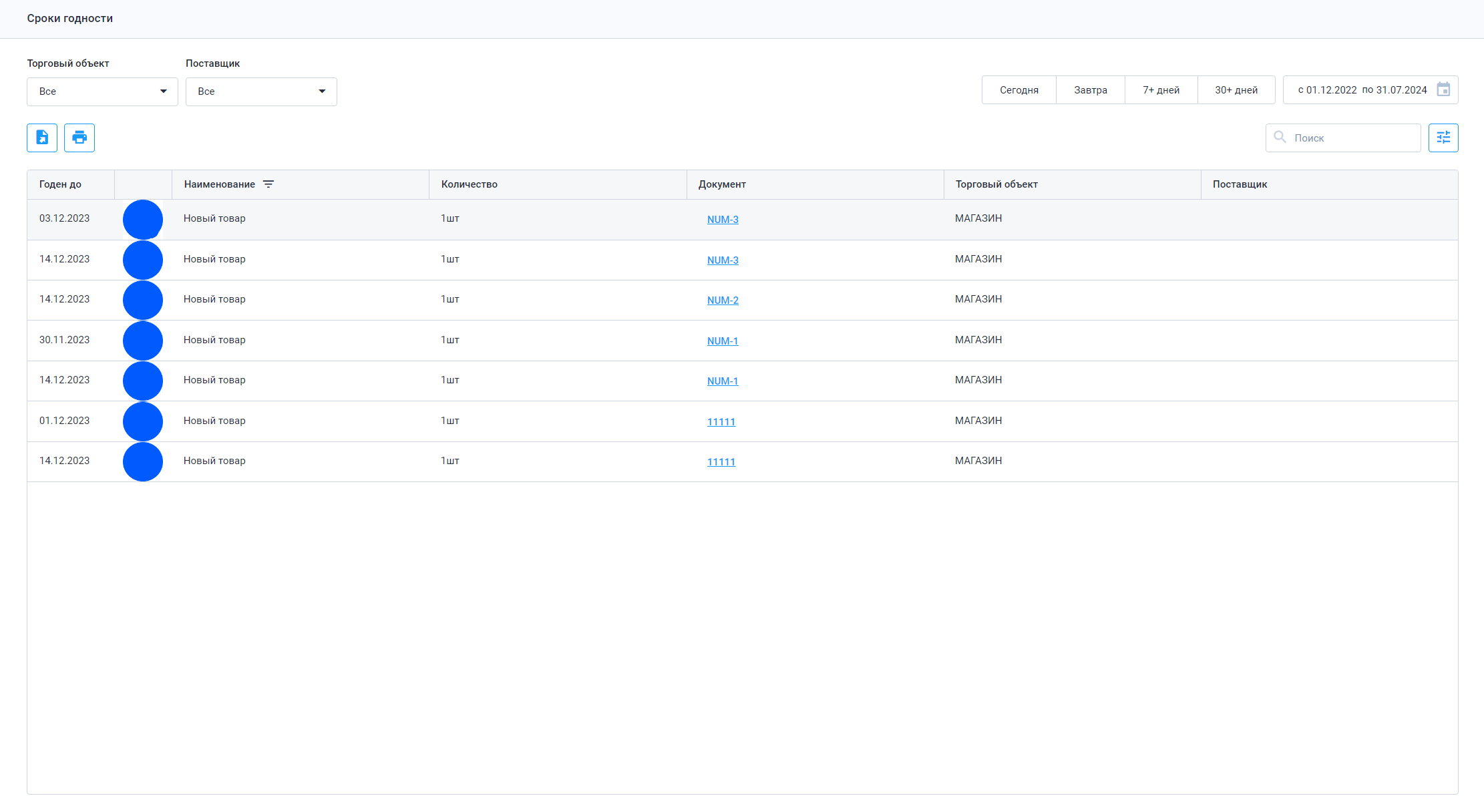Click the blue circle thumbnail of 30.11.2023 row
The height and width of the screenshot is (812, 1484).
[143, 341]
